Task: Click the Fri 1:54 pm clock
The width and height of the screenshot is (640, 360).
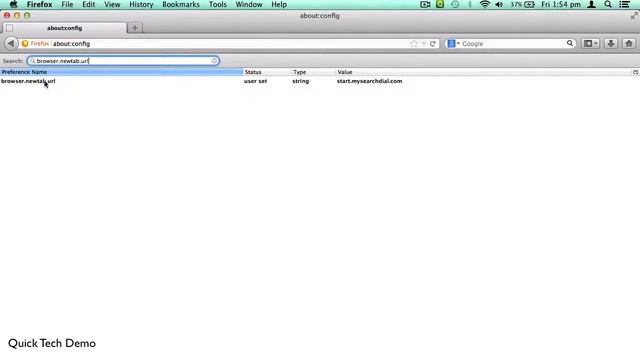Action: (561, 4)
